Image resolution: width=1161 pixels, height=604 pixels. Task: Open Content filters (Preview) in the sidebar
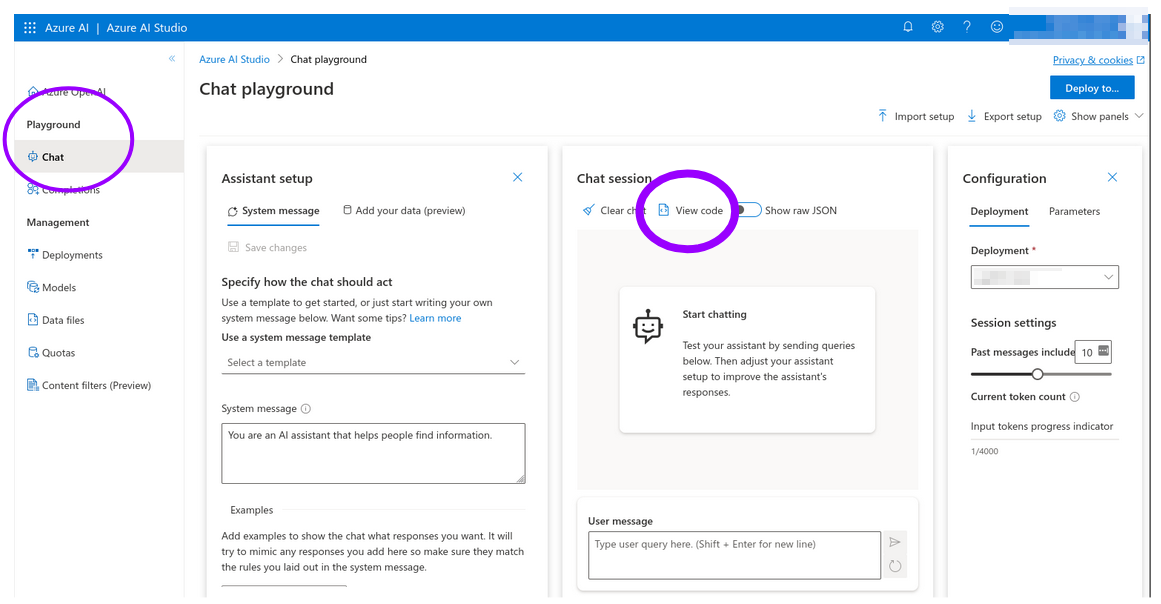[89, 384]
